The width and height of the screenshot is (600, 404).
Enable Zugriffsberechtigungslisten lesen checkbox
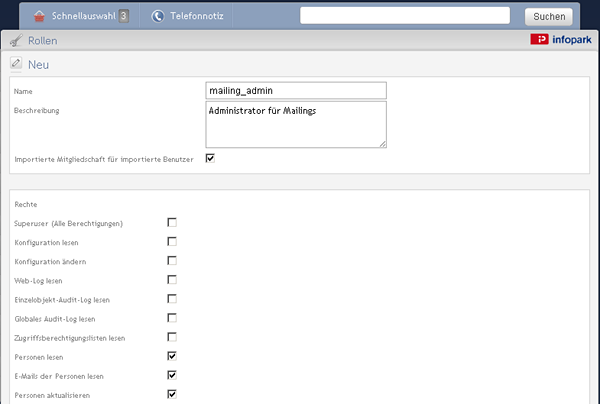point(172,337)
